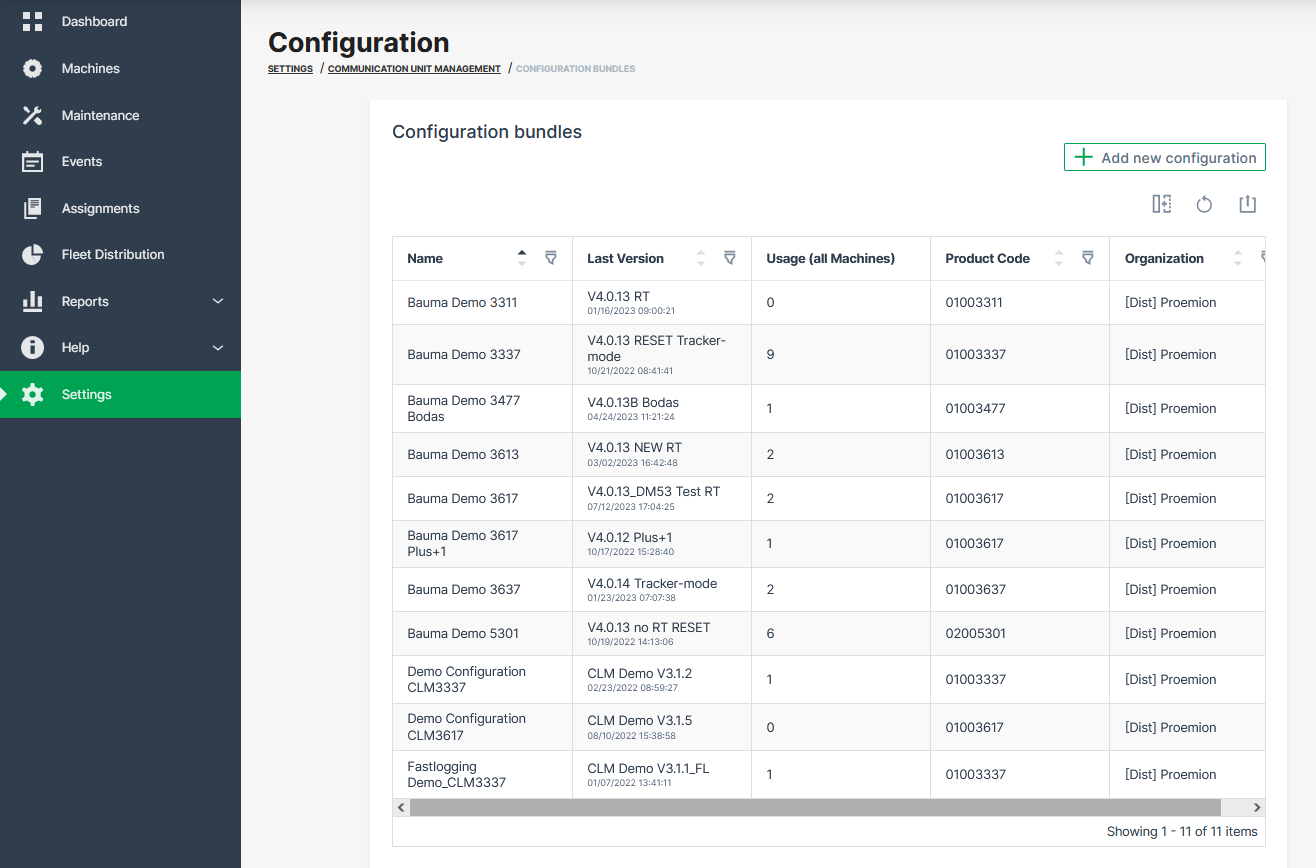Screen dimensions: 1316x868
Task: Toggle sorting on the Product Code column
Action: [x=1059, y=258]
